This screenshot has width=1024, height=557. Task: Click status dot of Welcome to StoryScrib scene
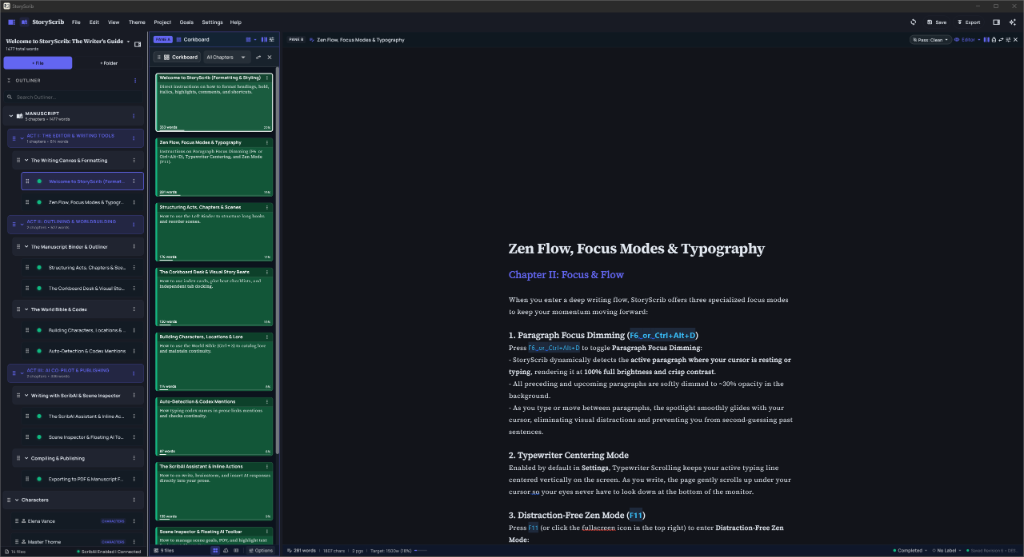[39, 182]
